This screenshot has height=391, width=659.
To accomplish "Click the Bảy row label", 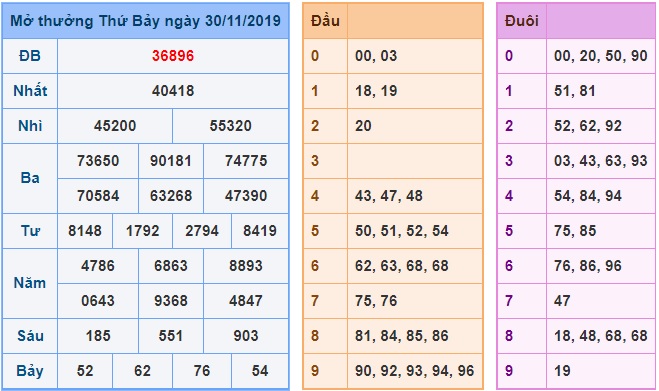I will (30, 370).
